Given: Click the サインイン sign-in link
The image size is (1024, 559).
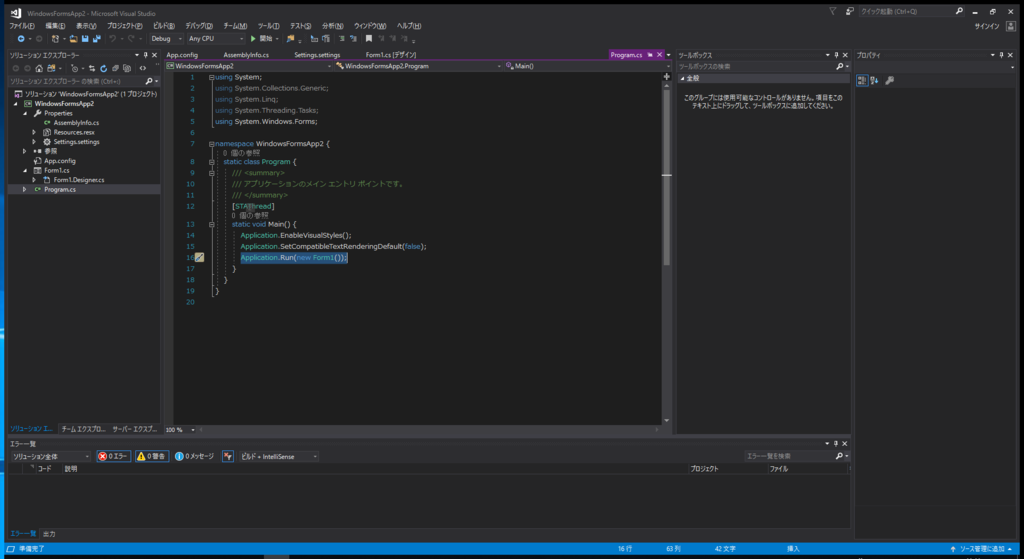Looking at the screenshot, I should 986,26.
